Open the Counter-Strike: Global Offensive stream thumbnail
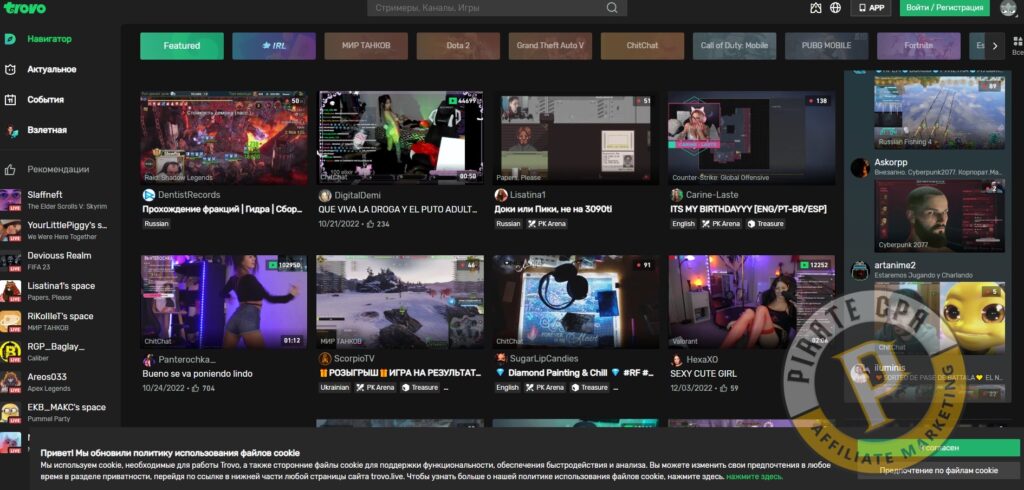 pyautogui.click(x=751, y=138)
